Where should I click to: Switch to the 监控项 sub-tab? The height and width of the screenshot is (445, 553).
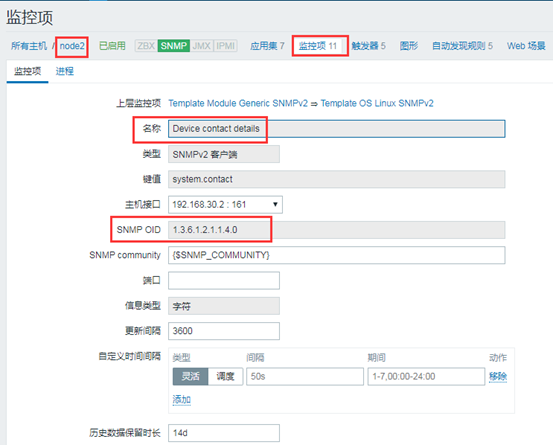coord(28,71)
